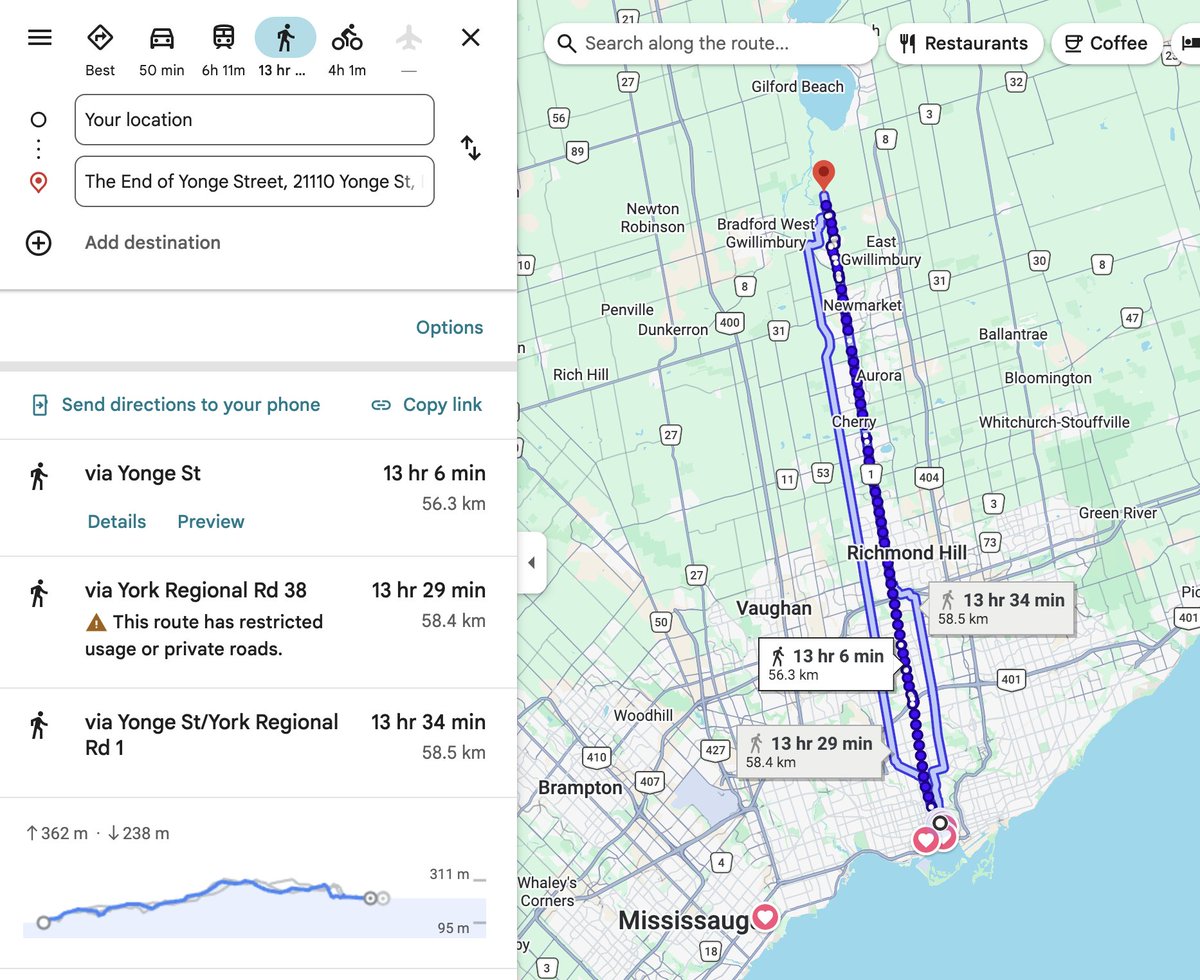The width and height of the screenshot is (1200, 980).
Task: Click chain link icon beside Copy link
Action: (x=381, y=405)
